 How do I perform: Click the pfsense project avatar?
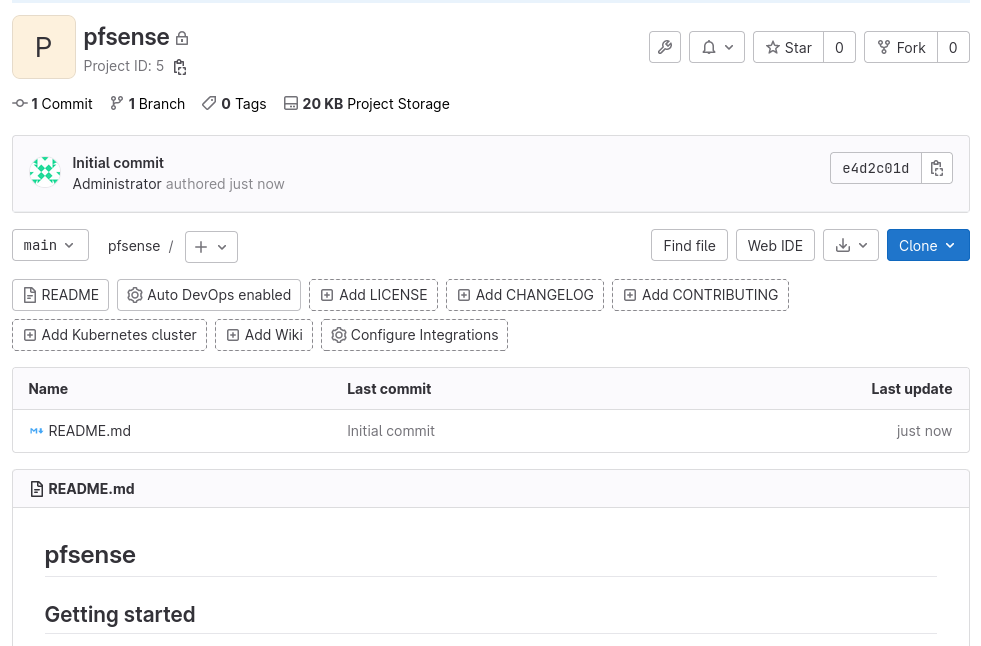point(44,47)
